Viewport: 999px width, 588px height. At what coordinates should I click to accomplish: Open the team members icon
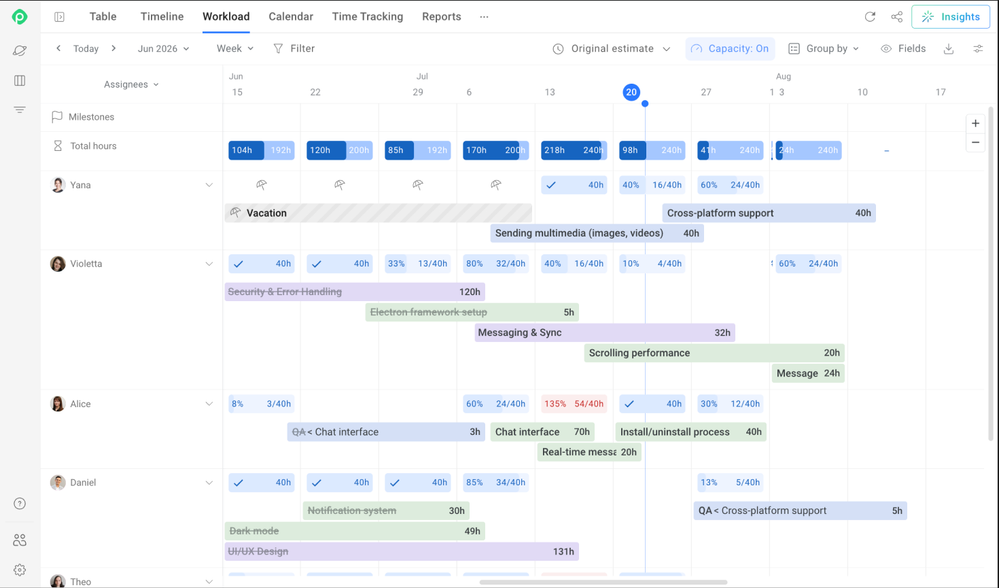tap(20, 540)
